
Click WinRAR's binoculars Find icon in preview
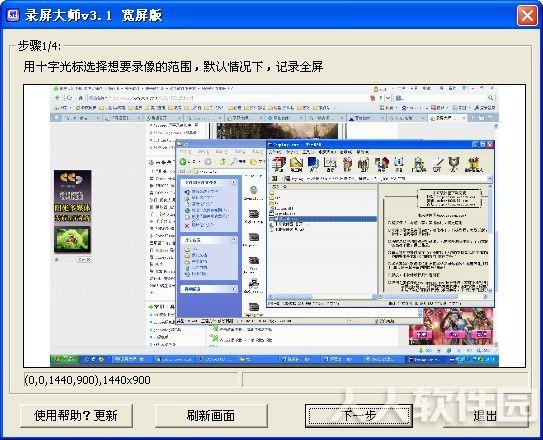pos(363,164)
